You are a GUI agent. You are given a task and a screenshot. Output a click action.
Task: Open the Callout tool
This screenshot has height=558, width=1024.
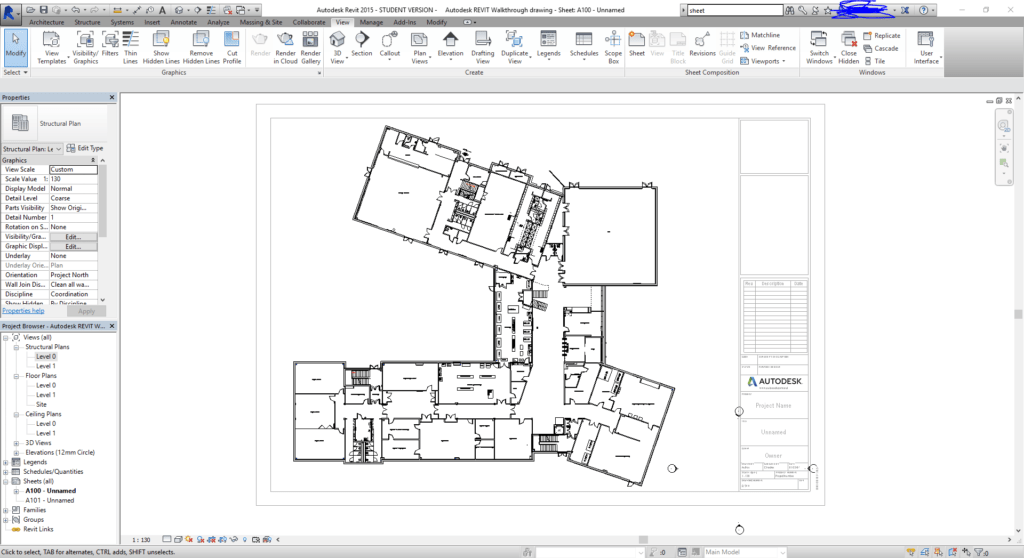point(389,46)
